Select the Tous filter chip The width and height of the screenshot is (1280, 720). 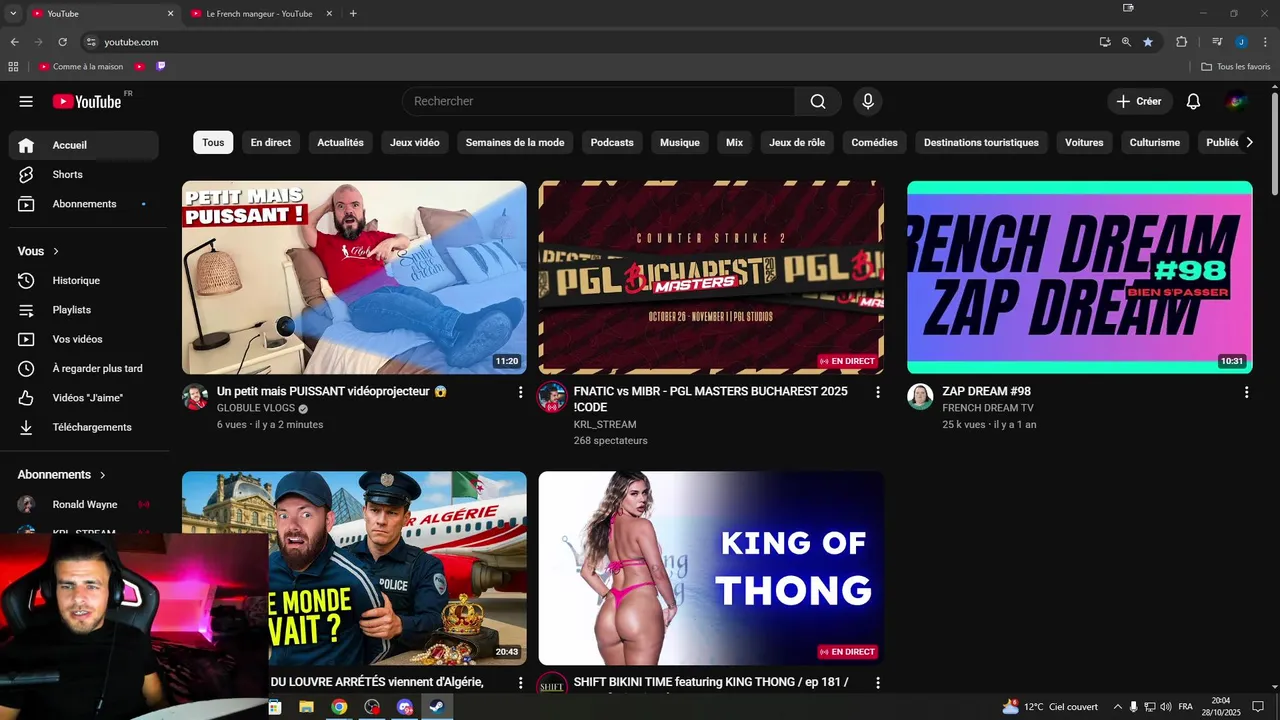coord(213,142)
